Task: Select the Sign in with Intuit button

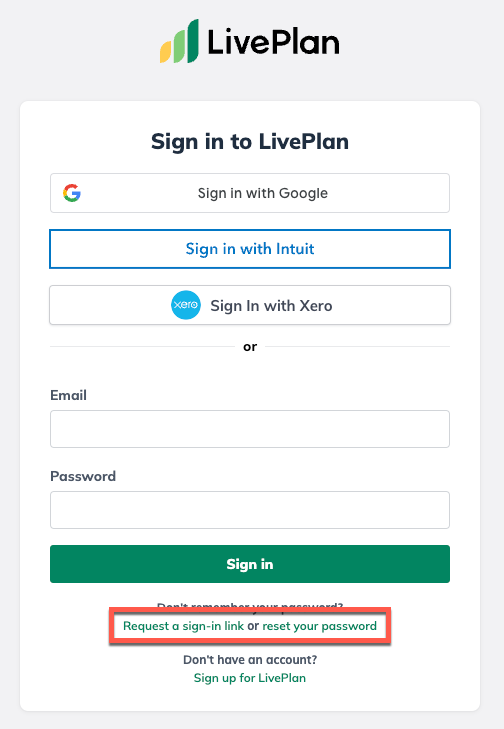Action: click(250, 249)
